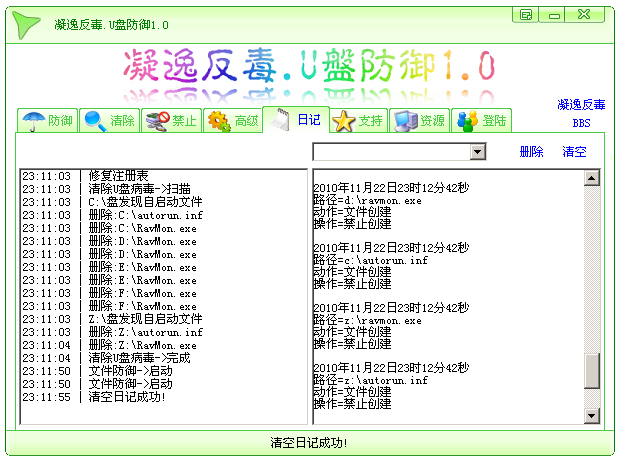
Task: Click the right log scrollbar thumb
Action: tap(591, 371)
